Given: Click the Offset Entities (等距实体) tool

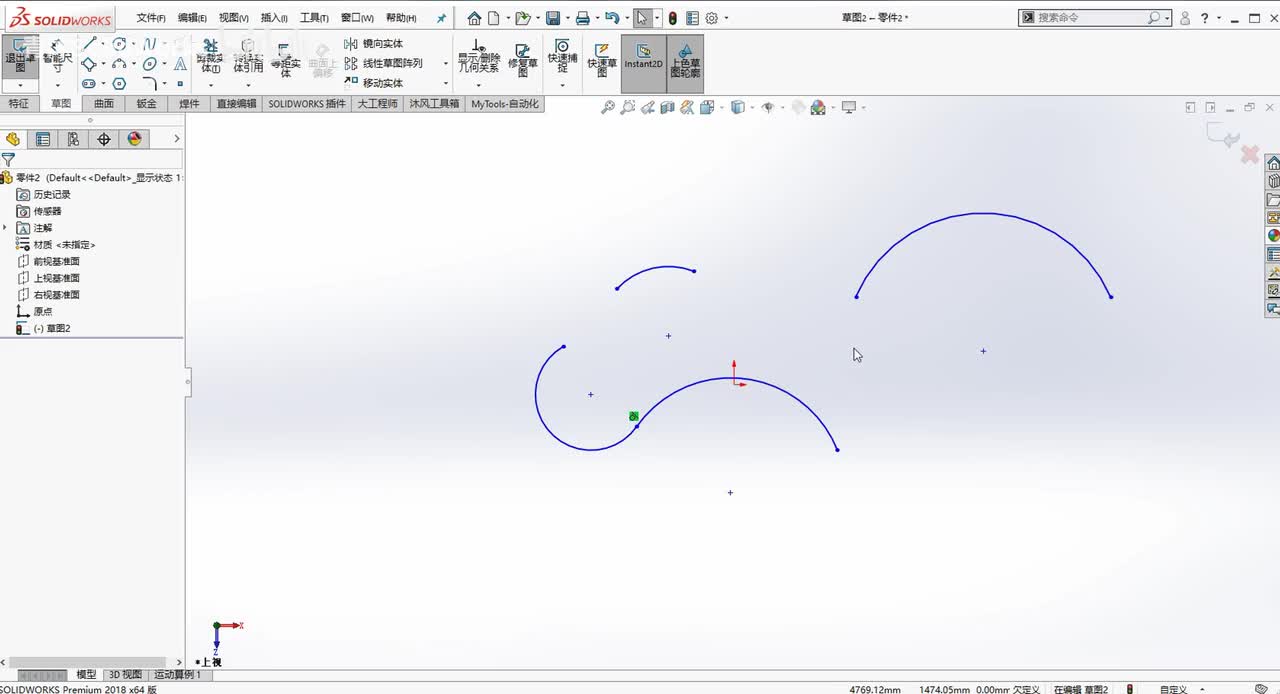Looking at the screenshot, I should coord(285,60).
